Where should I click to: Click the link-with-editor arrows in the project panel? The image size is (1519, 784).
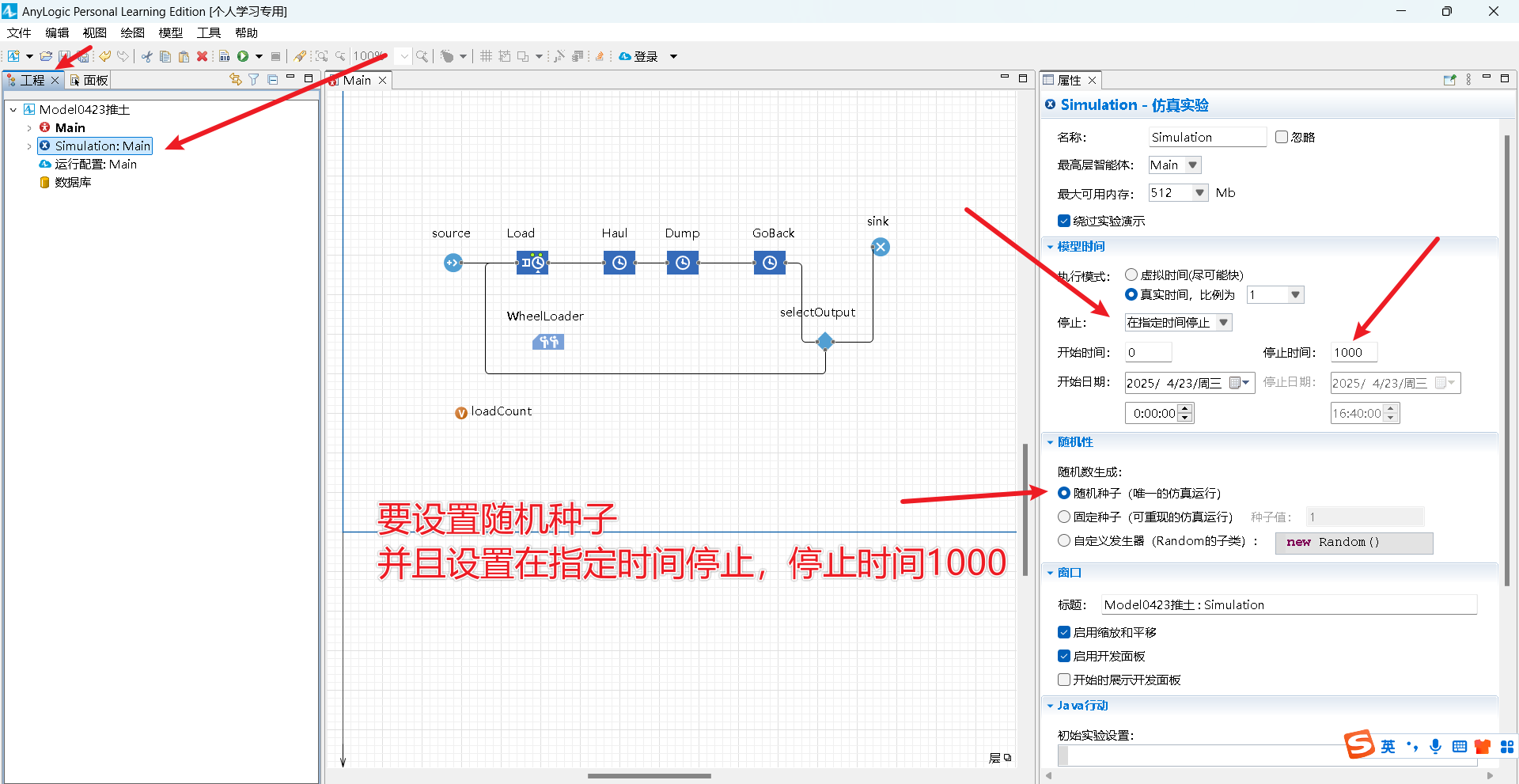pos(235,79)
